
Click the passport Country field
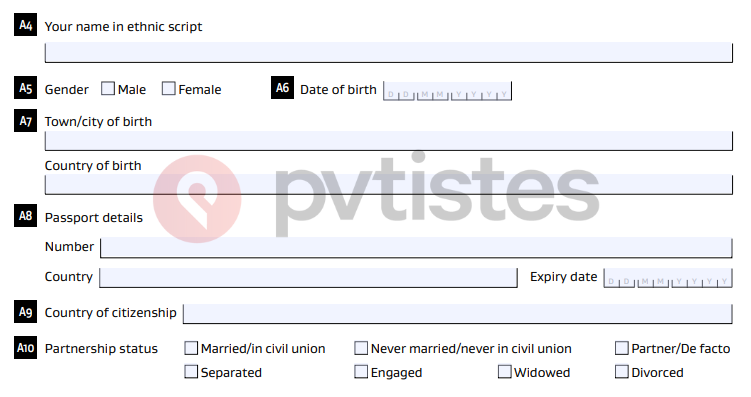tap(308, 278)
